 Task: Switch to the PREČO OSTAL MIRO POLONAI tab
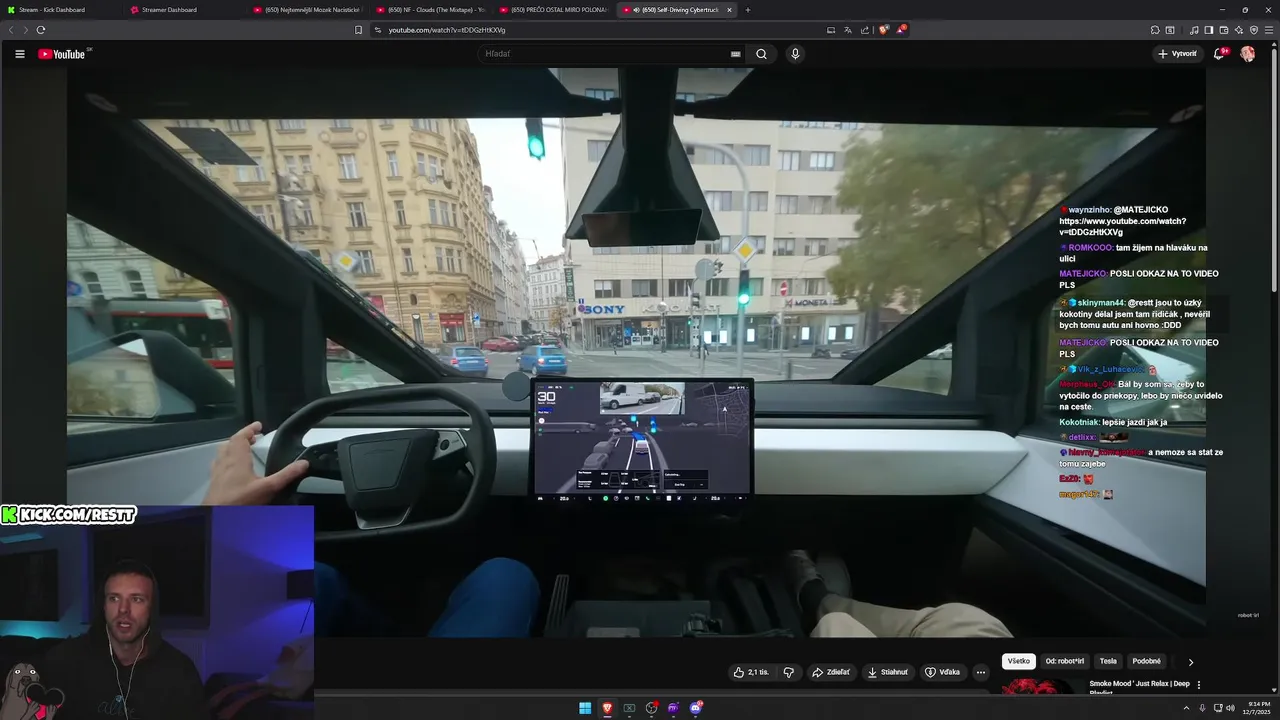click(x=553, y=10)
